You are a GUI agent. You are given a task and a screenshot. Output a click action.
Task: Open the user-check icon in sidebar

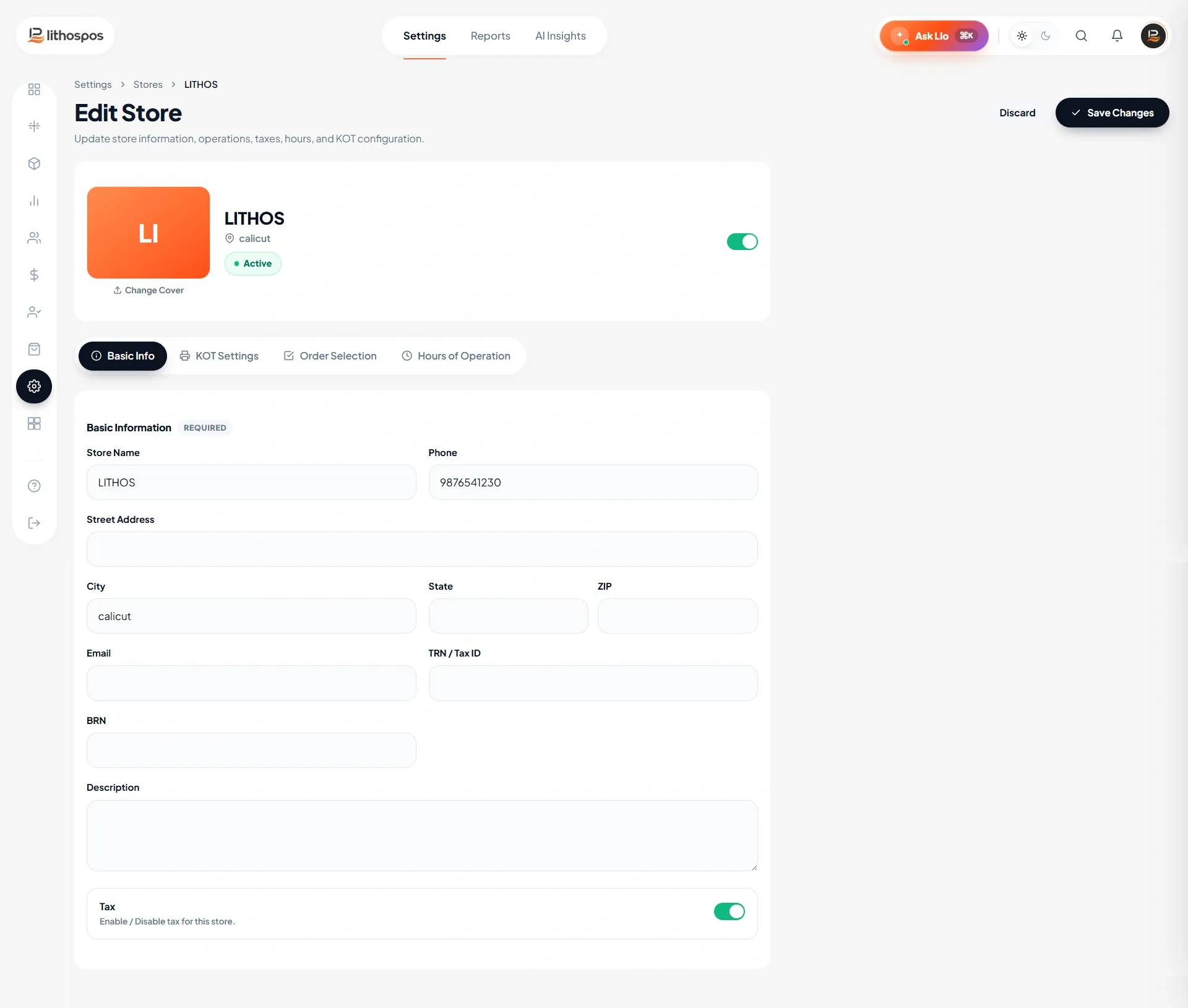tap(34, 312)
